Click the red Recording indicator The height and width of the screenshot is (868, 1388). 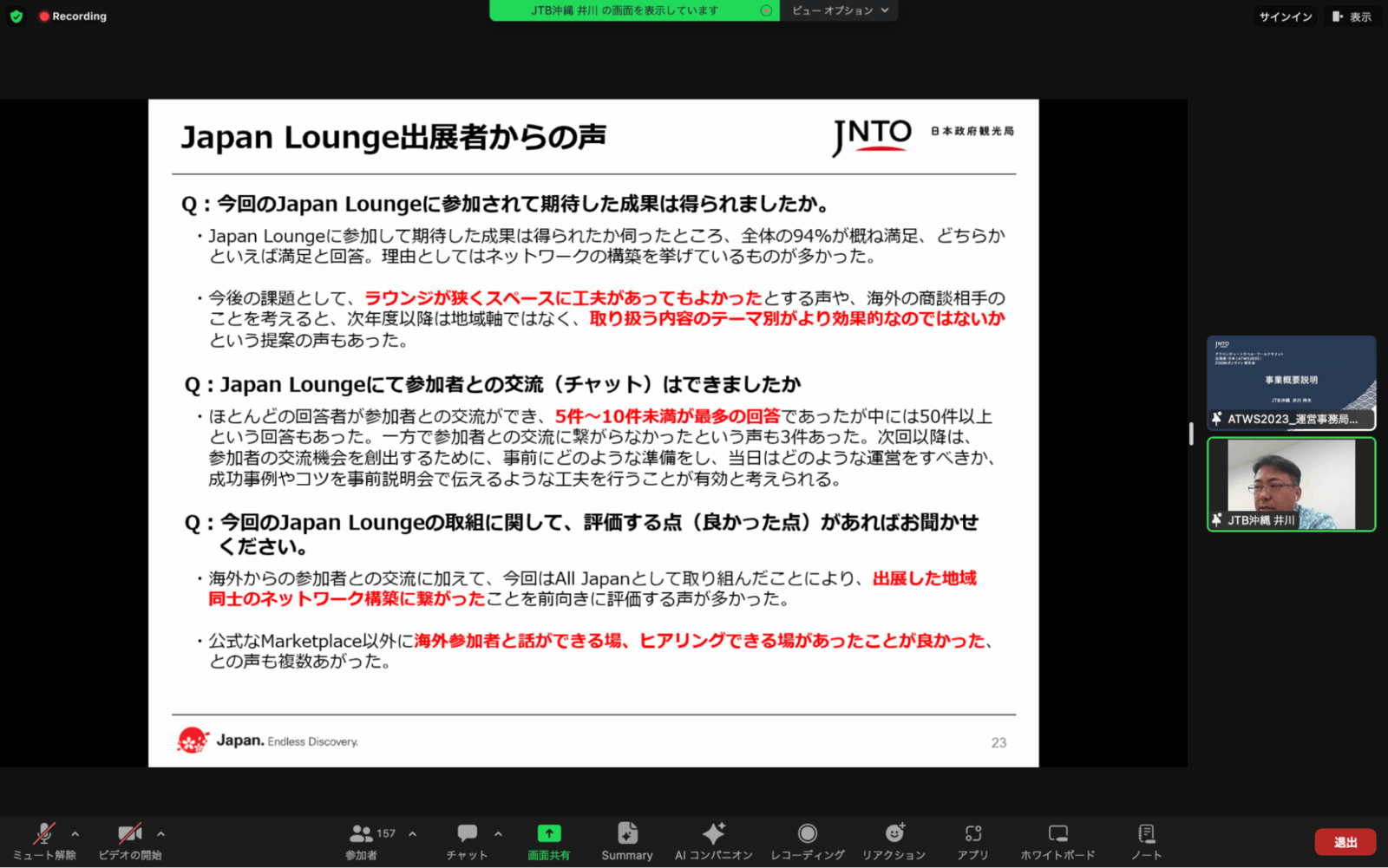coord(73,16)
